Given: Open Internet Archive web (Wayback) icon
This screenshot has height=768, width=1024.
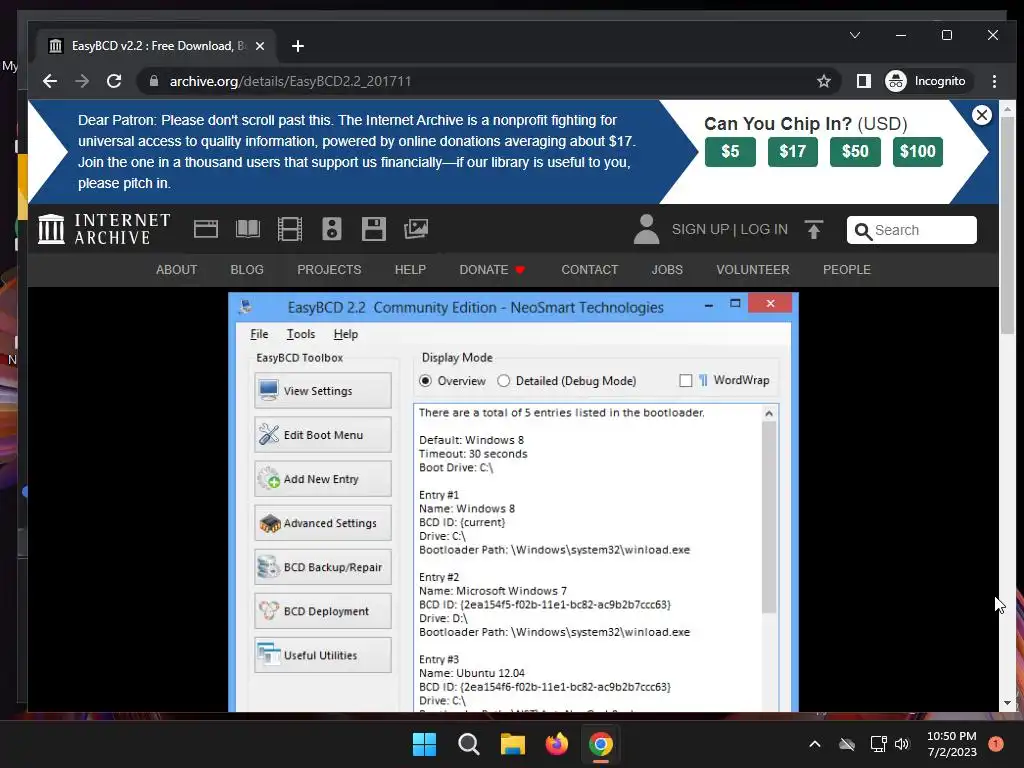Looking at the screenshot, I should [x=206, y=229].
